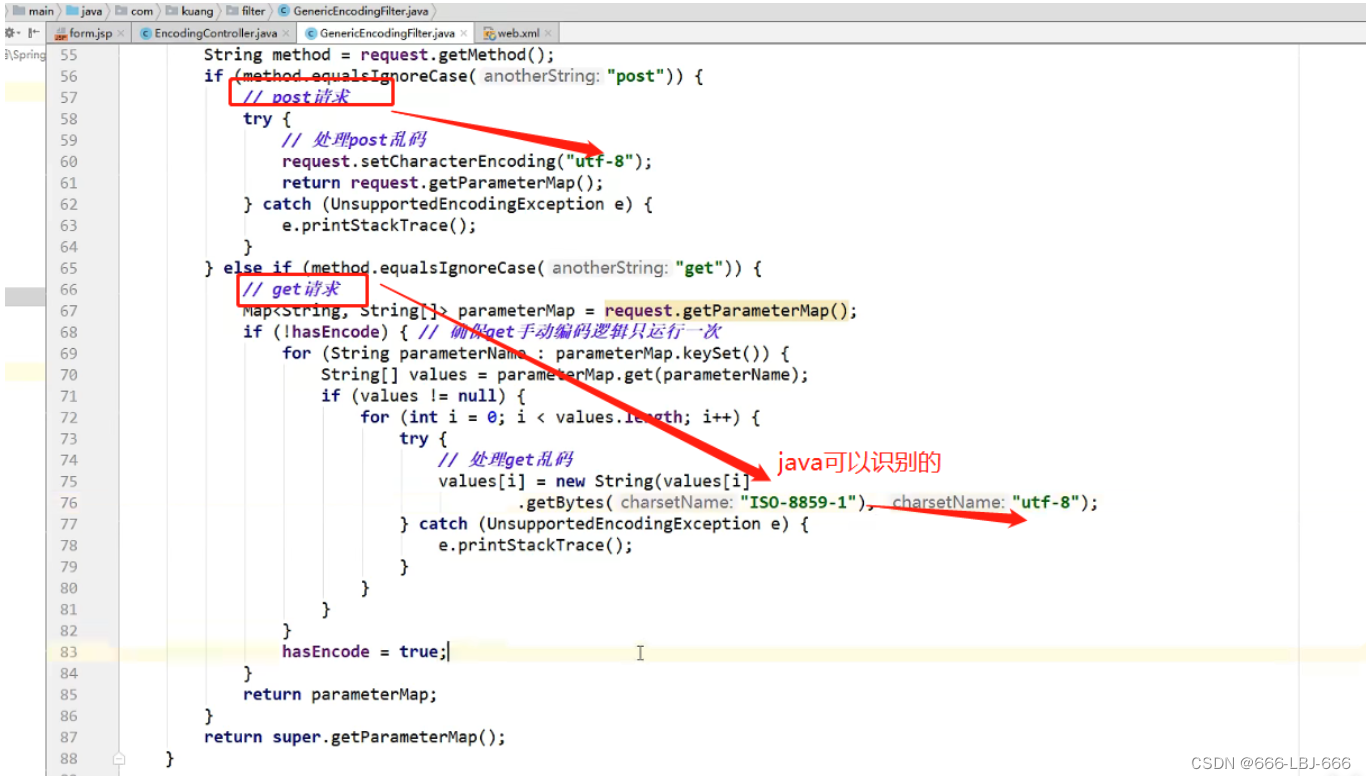Click 'String[] values' on line 70
The width and height of the screenshot is (1366, 779).
[x=394, y=374]
